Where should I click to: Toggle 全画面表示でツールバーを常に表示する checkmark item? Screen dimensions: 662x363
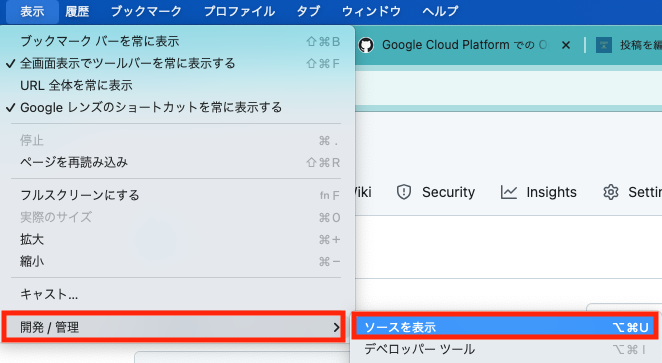coord(177,63)
